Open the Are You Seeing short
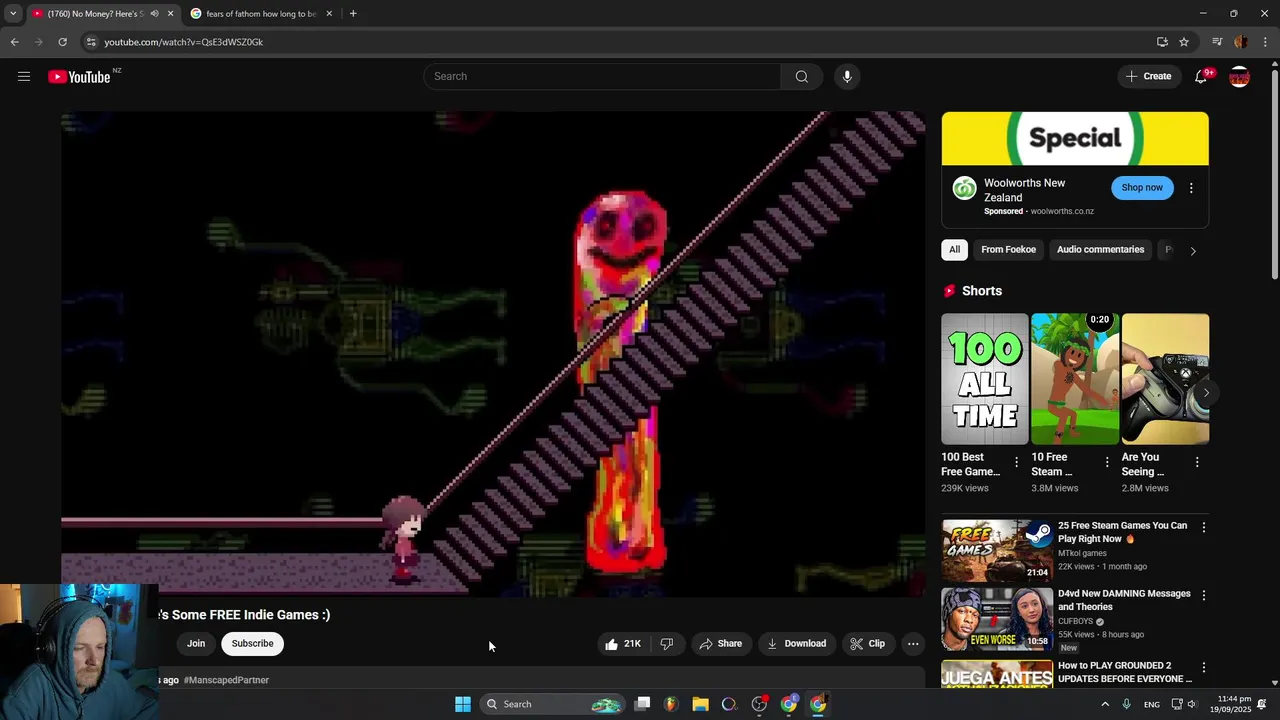The height and width of the screenshot is (720, 1280). [x=1165, y=379]
